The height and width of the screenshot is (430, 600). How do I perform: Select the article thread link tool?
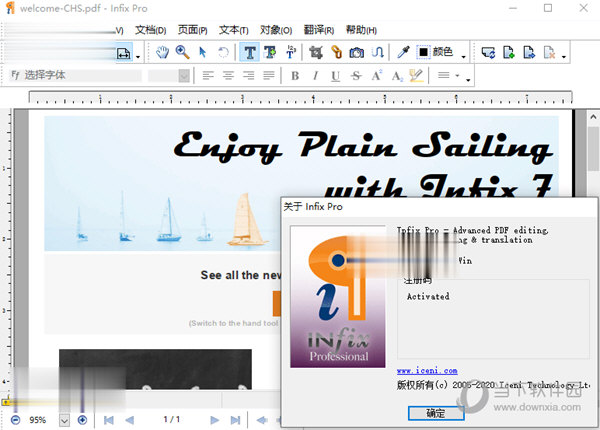coord(378,52)
